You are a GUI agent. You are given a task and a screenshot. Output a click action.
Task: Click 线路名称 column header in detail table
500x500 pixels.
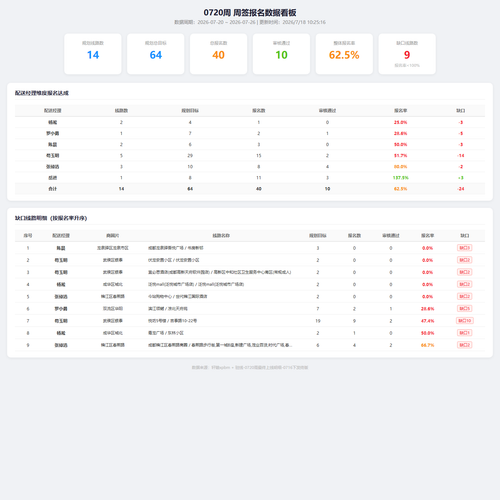pos(221,236)
